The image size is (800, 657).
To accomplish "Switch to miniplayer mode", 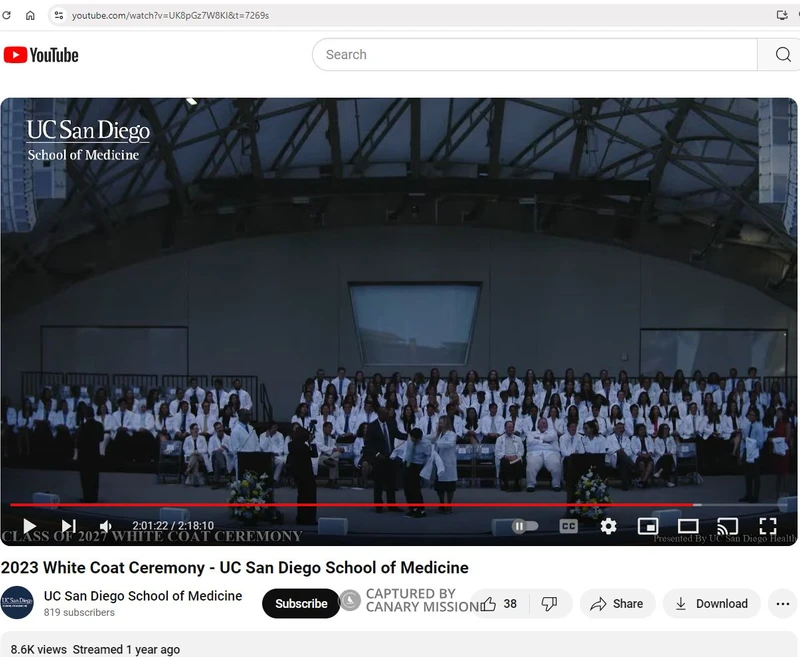I will point(648,526).
